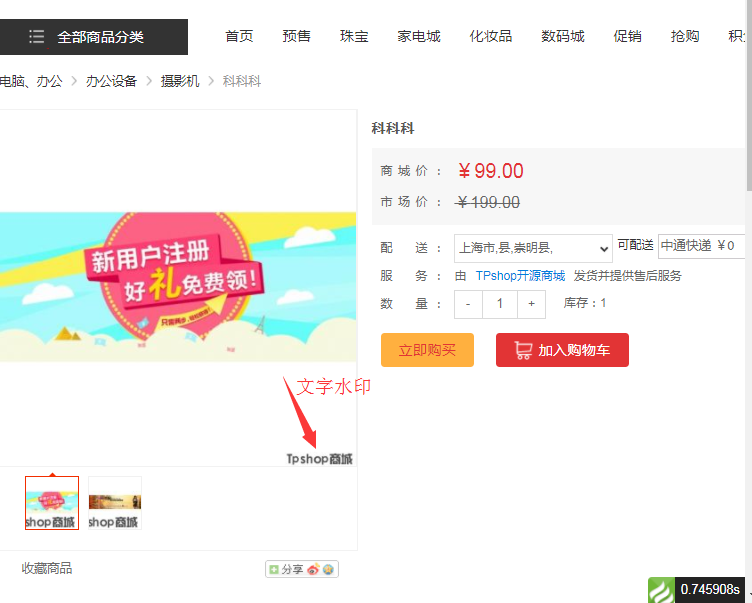The height and width of the screenshot is (603, 752).
Task: Click the shopping cart icon on 加入购物车
Action: 523,351
